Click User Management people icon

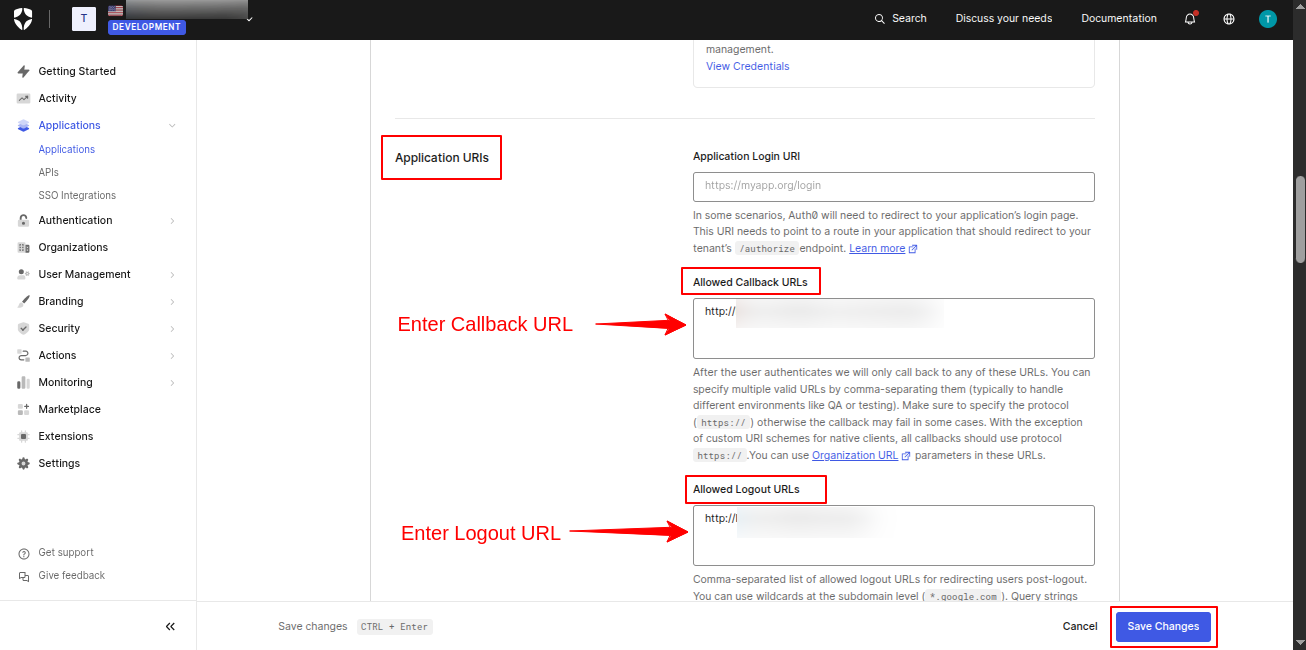tap(24, 274)
